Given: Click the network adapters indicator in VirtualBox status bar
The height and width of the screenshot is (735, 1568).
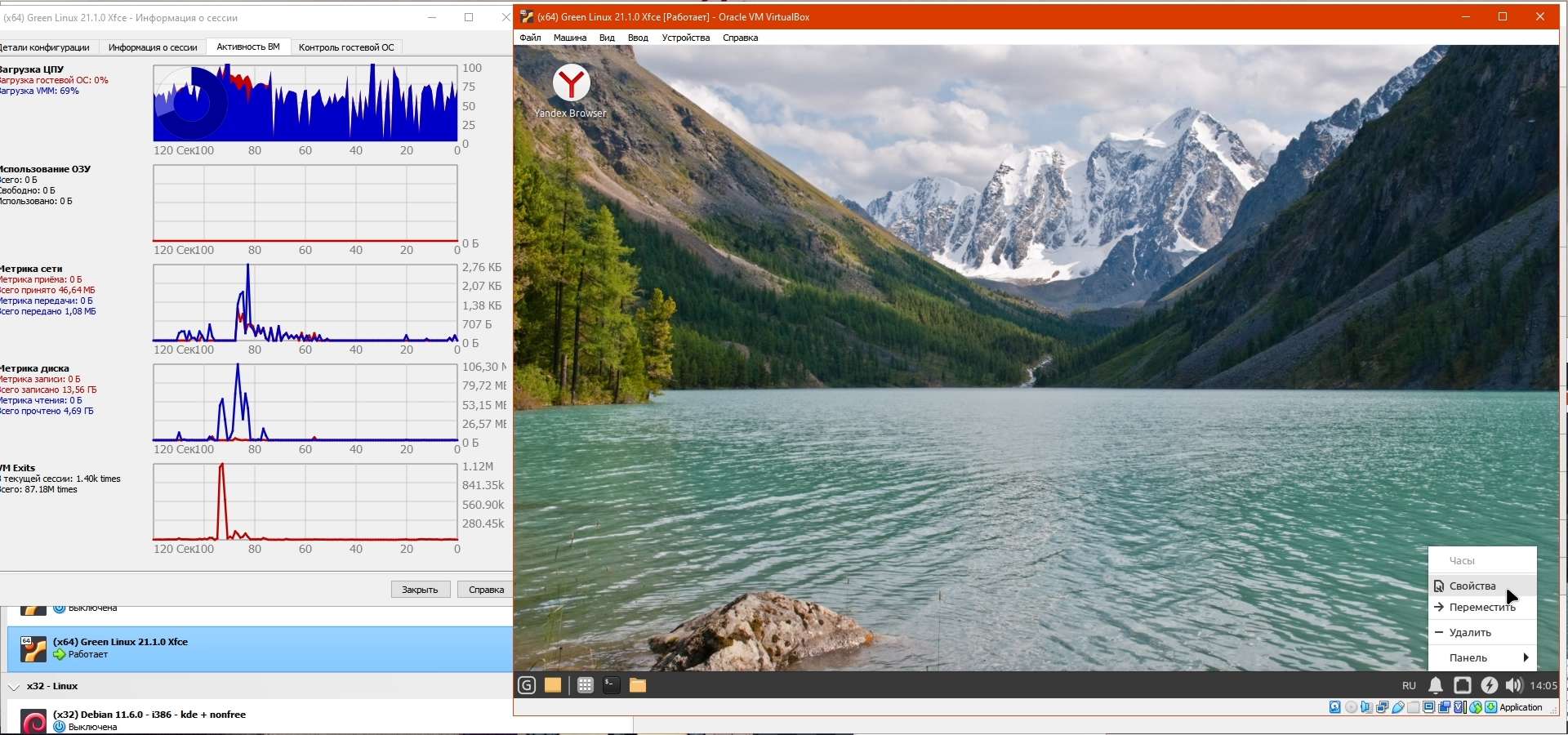Looking at the screenshot, I should [x=1382, y=707].
